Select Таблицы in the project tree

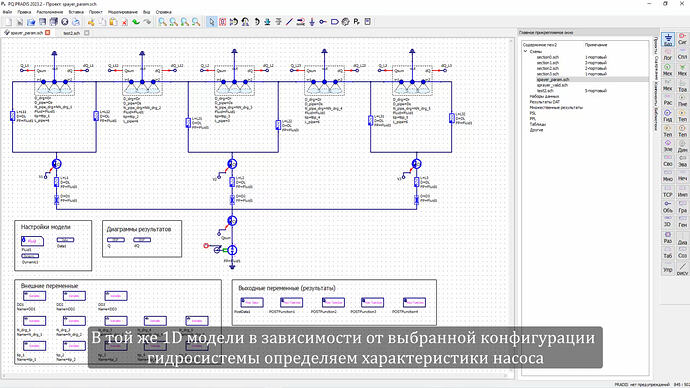click(537, 124)
